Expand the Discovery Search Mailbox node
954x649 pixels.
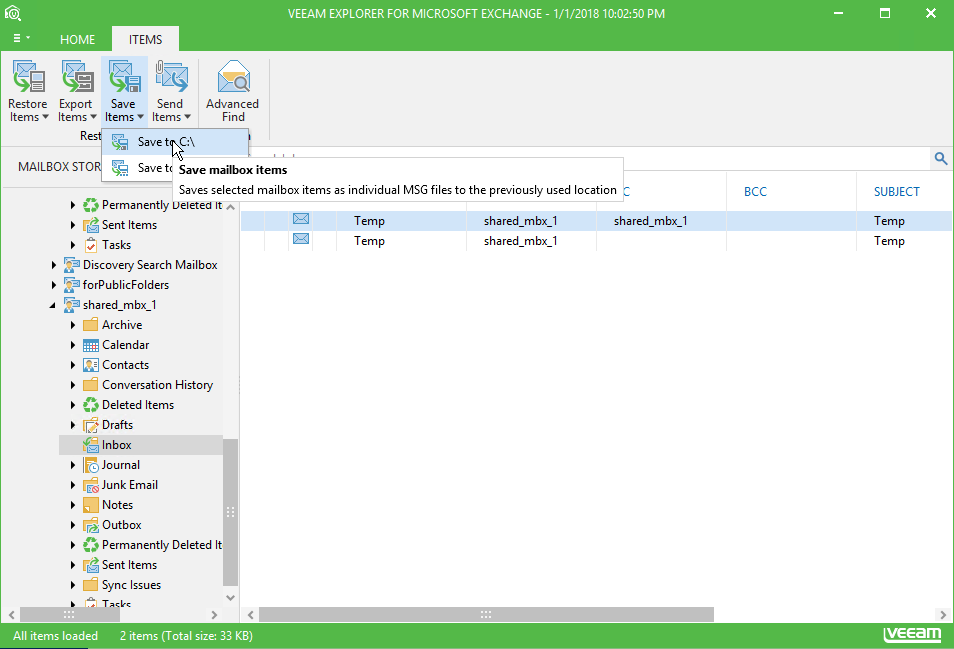[x=54, y=265]
